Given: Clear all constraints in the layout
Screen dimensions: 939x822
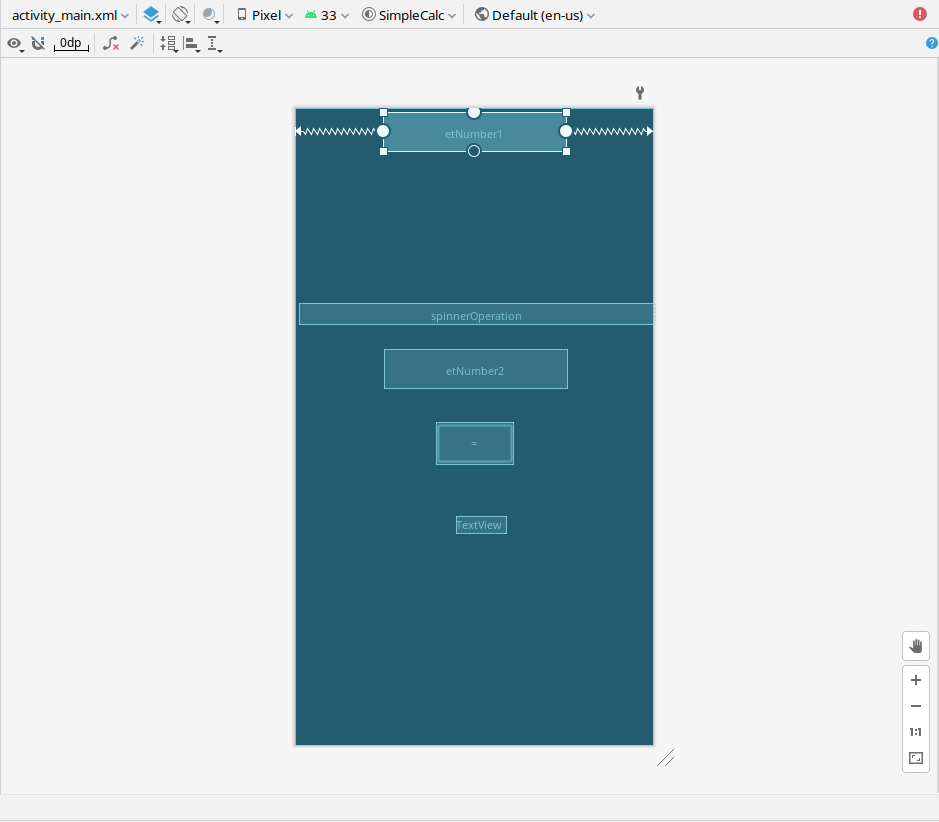Looking at the screenshot, I should click(110, 43).
